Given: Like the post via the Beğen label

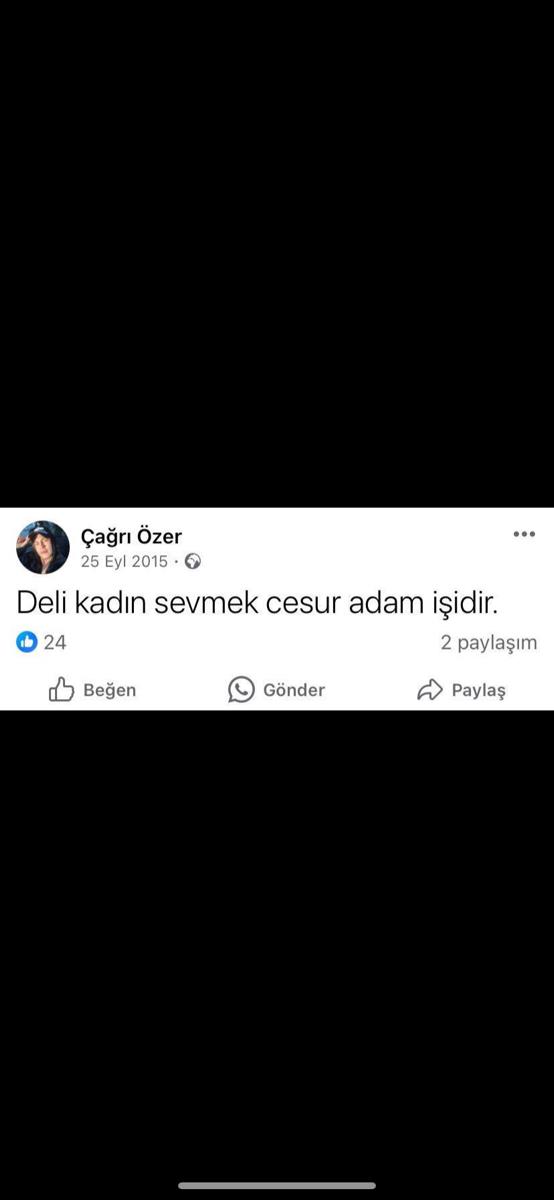Looking at the screenshot, I should (109, 690).
